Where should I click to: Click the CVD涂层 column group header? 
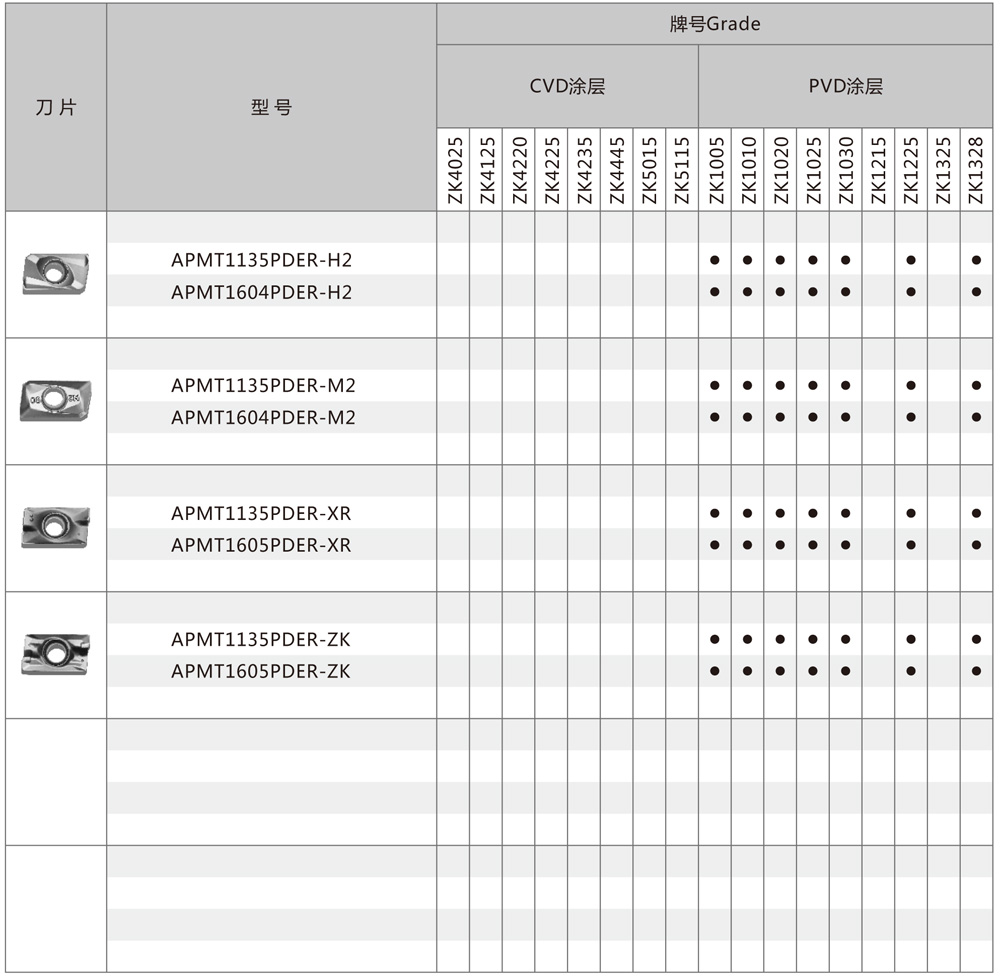tap(567, 86)
